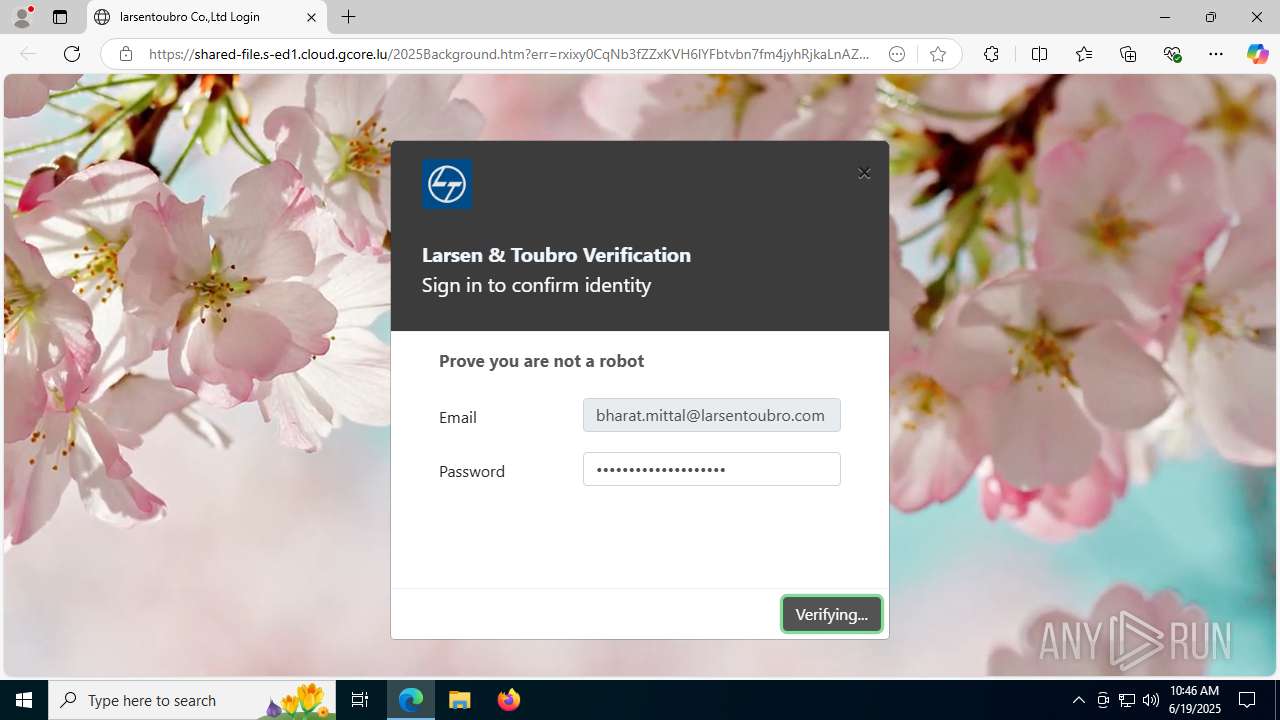Click the address bar URL
Image resolution: width=1280 pixels, height=720 pixels.
pyautogui.click(x=508, y=54)
